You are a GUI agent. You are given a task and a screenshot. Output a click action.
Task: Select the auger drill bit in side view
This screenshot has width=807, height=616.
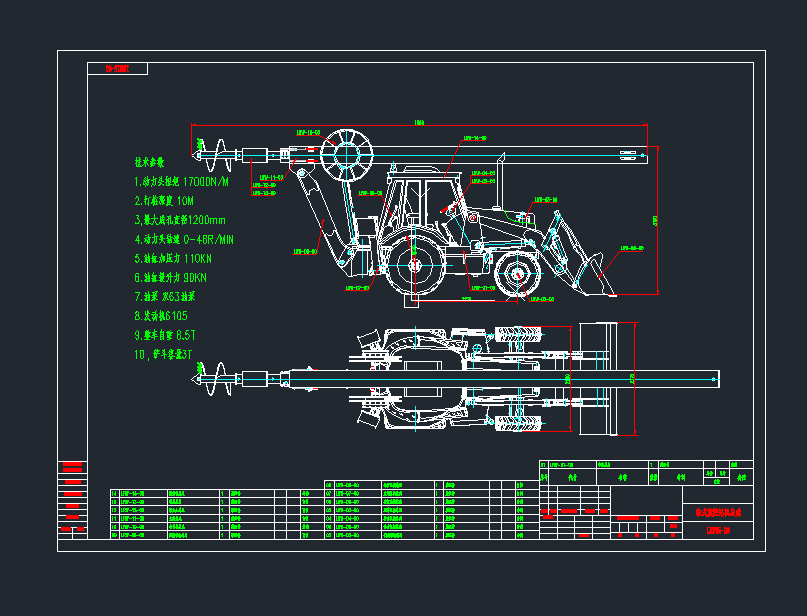coord(218,154)
